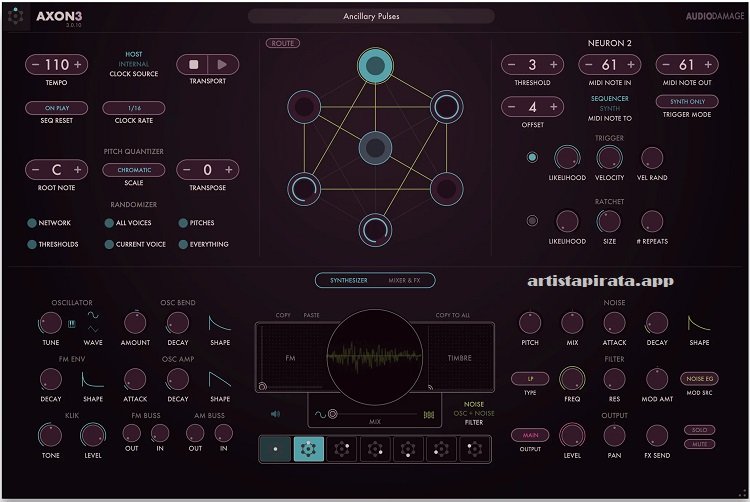
Task: Toggle the MUTE button
Action: tap(699, 444)
